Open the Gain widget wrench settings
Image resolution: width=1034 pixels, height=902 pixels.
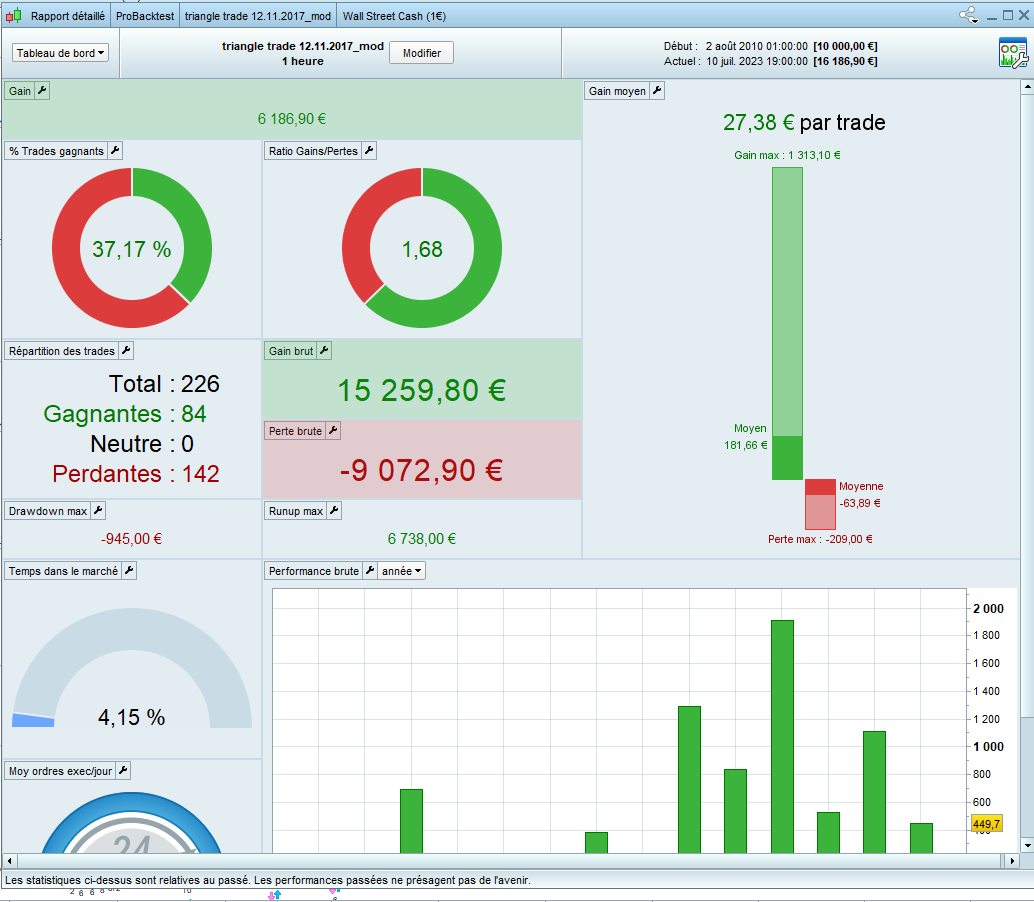click(42, 90)
